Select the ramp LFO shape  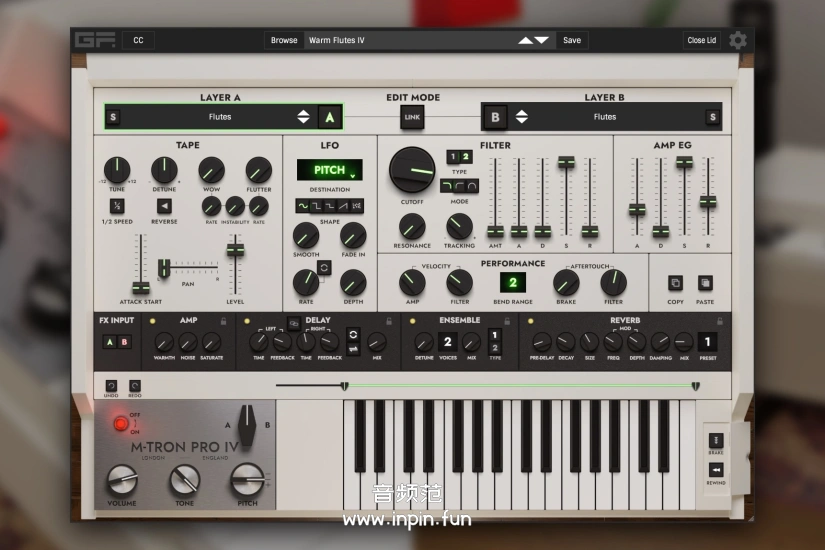[343, 206]
